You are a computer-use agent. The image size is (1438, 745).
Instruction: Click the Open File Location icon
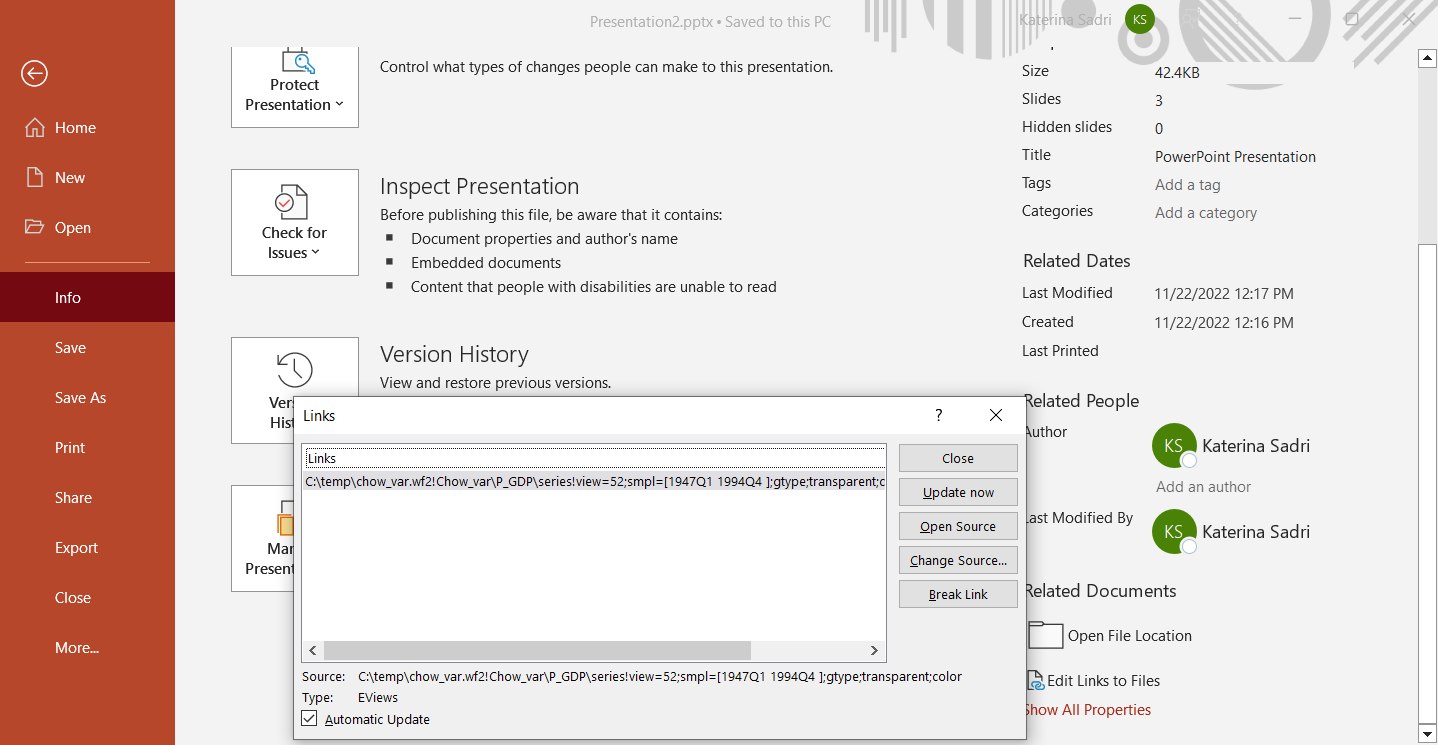(1045, 635)
